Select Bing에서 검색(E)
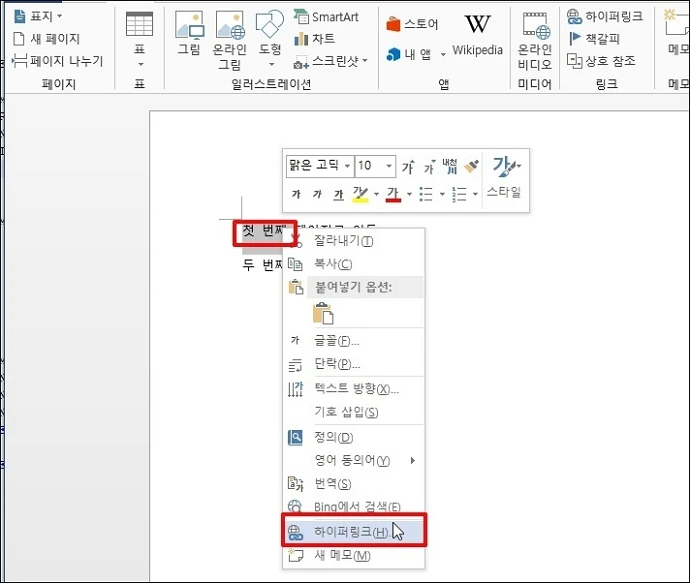The height and width of the screenshot is (583, 690). (354, 507)
